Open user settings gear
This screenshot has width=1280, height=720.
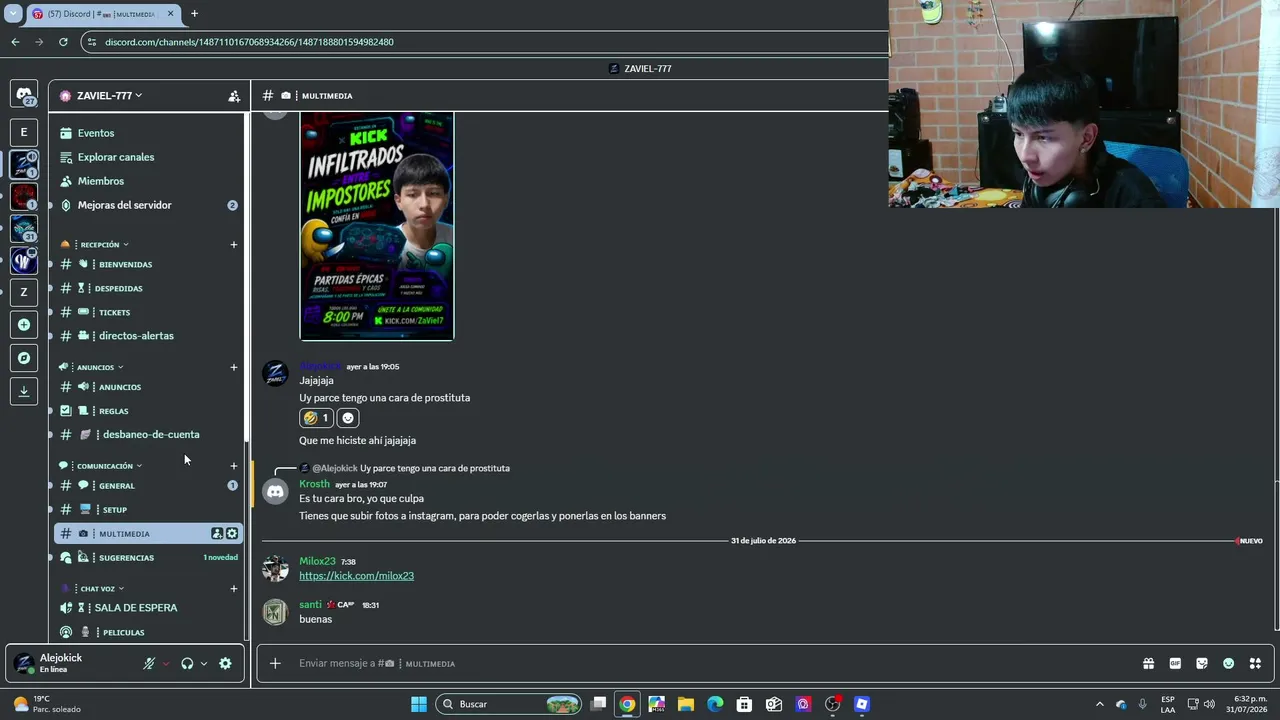225,663
